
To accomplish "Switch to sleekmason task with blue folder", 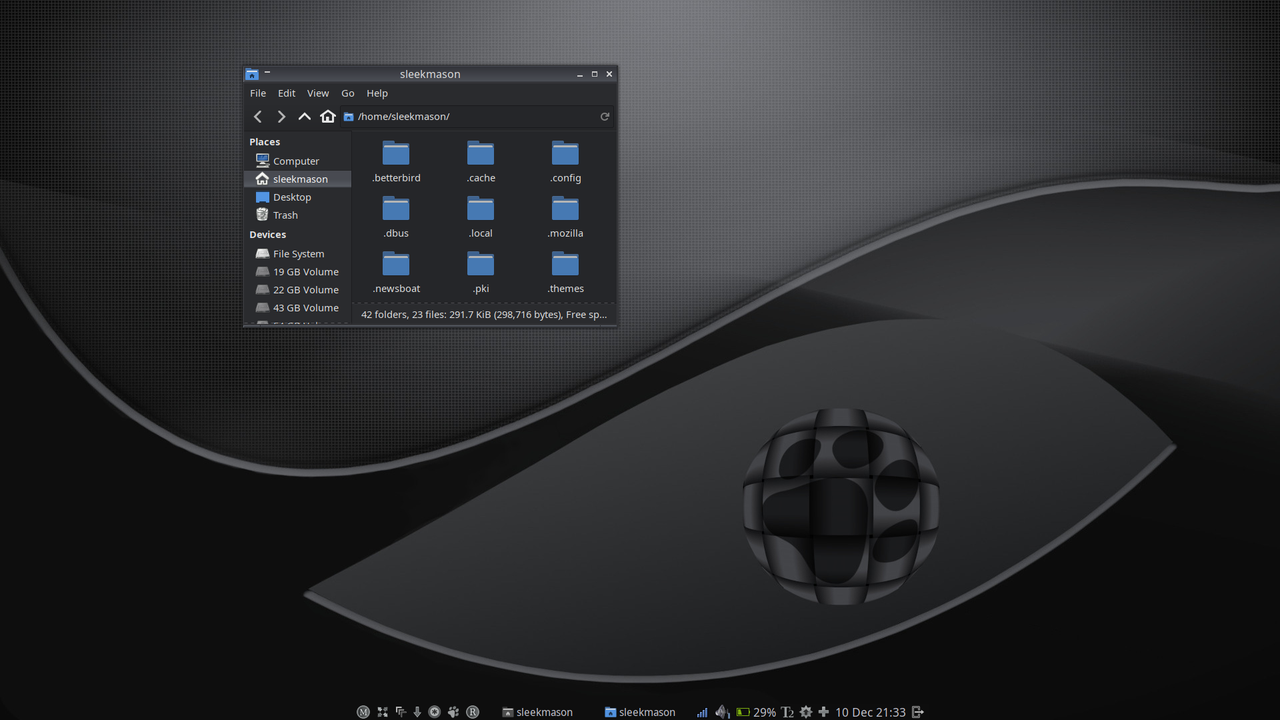I will tap(640, 712).
